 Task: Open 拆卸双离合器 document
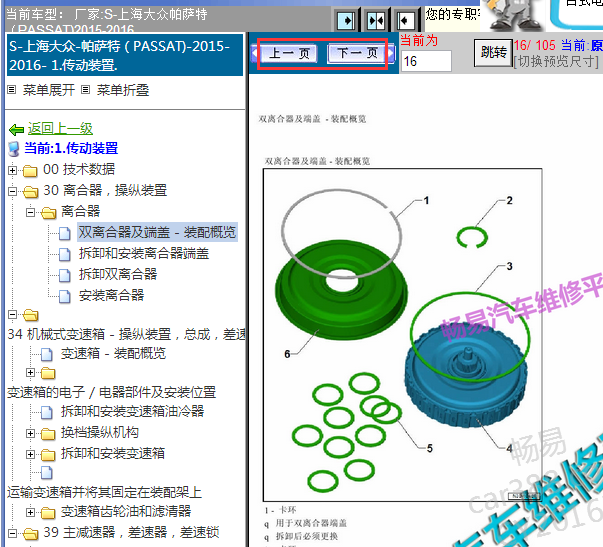tap(118, 274)
